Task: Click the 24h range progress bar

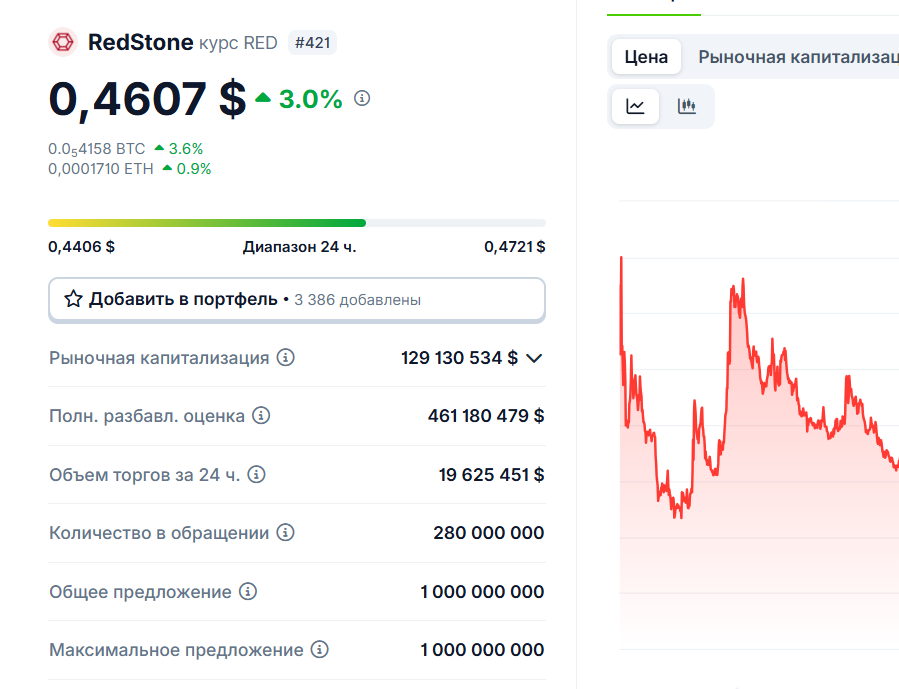Action: click(x=296, y=223)
